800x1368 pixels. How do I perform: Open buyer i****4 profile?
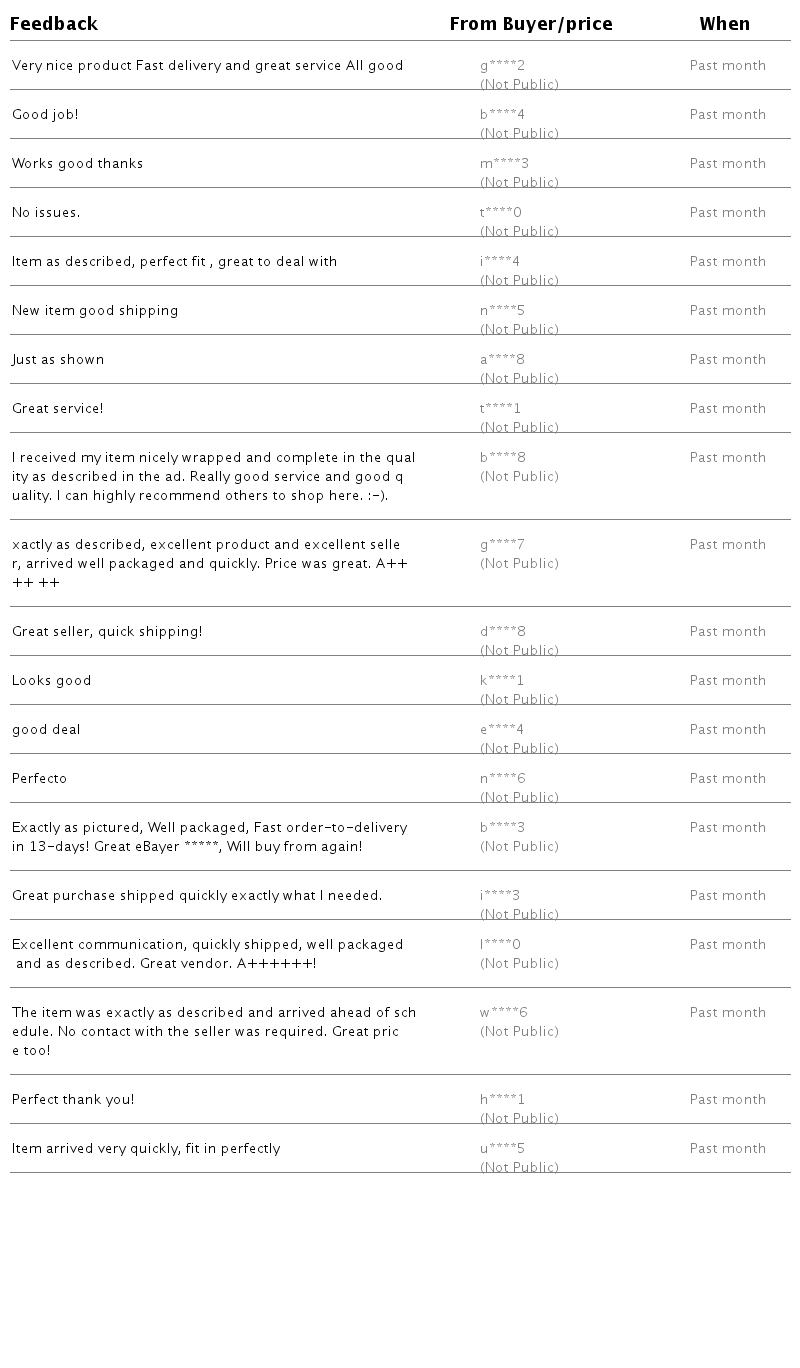500,262
